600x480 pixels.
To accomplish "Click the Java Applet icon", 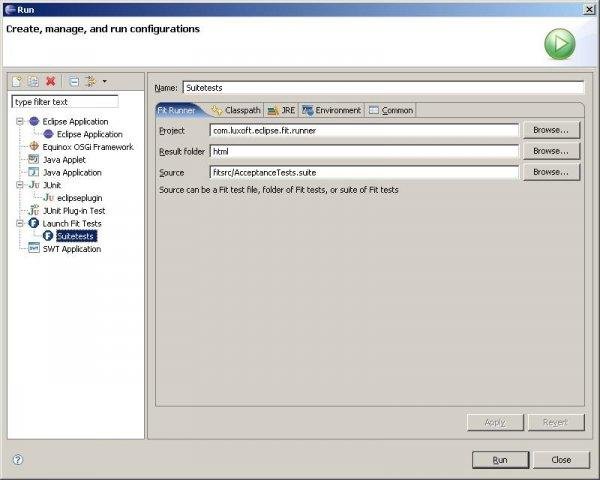I will pyautogui.click(x=34, y=159).
